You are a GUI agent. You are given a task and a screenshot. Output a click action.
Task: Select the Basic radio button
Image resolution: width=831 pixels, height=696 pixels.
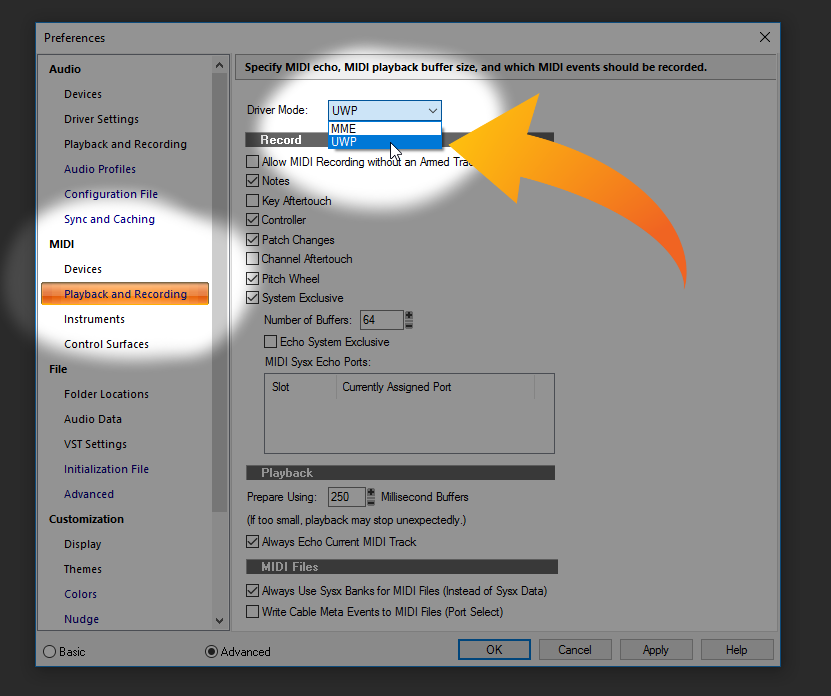[x=50, y=651]
